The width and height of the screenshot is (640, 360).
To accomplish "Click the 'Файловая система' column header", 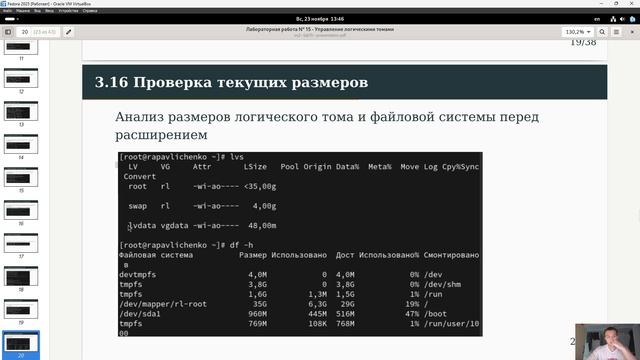I will coord(156,255).
